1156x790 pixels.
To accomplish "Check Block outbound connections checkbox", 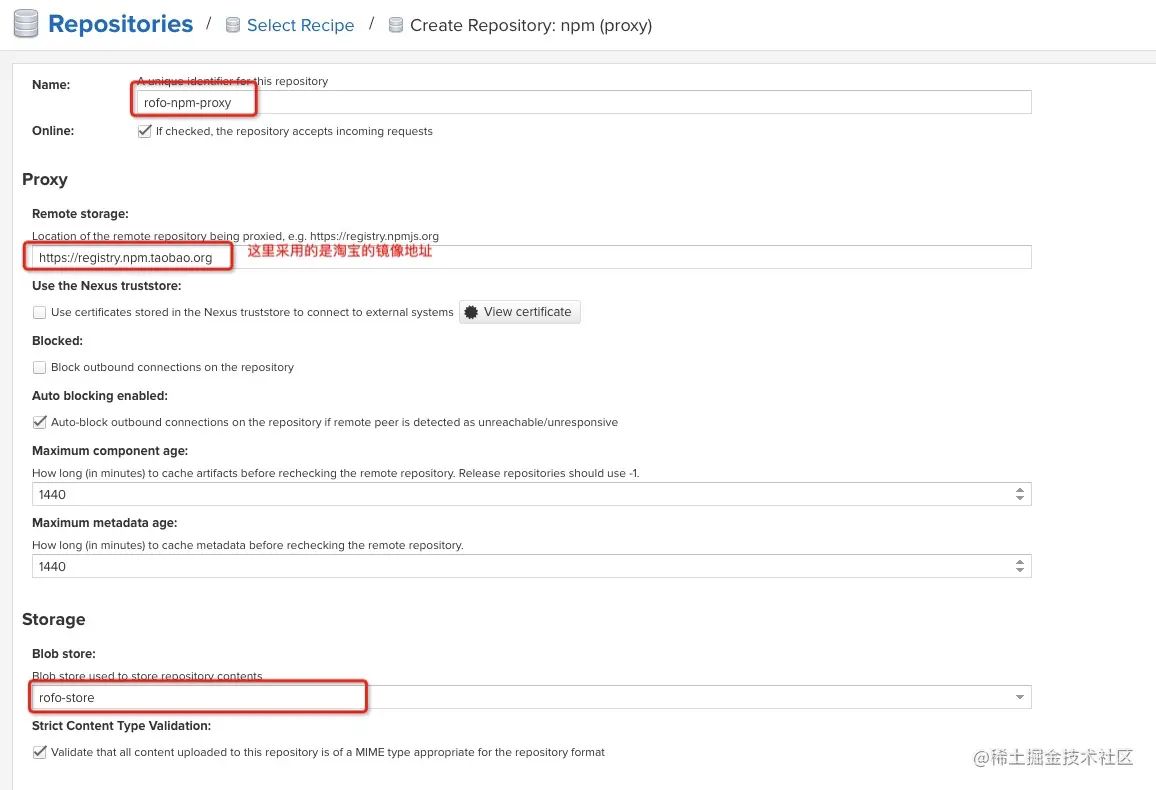I will point(40,367).
